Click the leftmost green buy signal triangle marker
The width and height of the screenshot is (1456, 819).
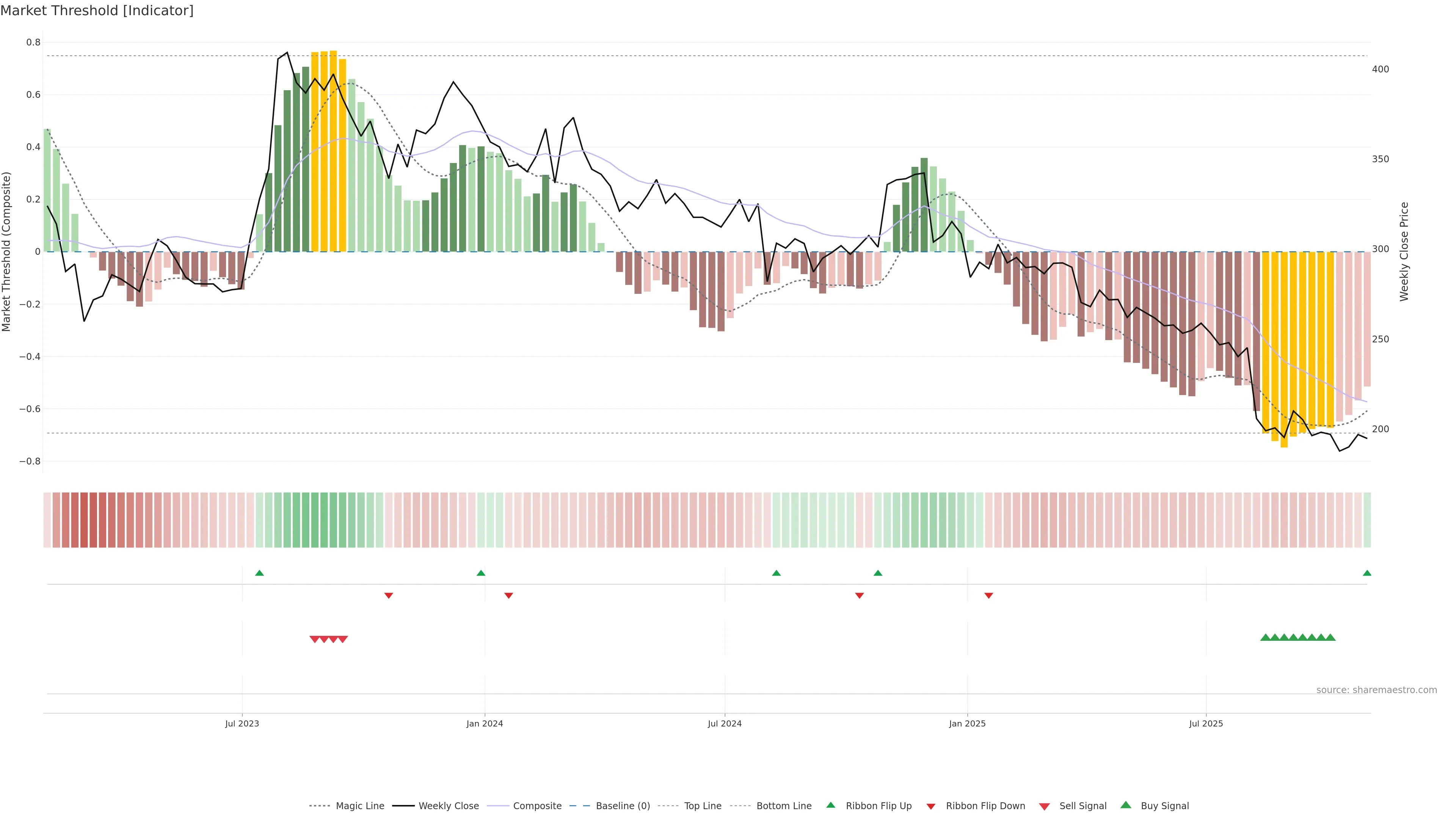point(1266,637)
